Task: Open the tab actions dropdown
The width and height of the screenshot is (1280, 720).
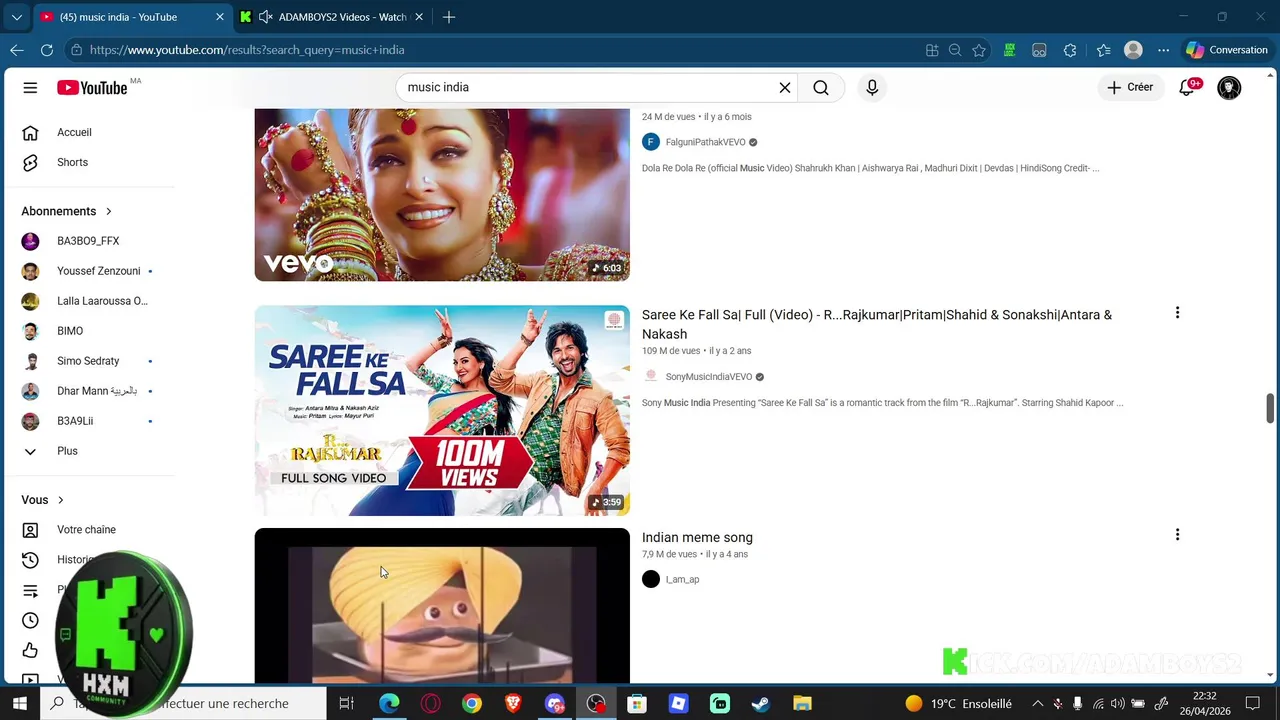Action: 16,17
